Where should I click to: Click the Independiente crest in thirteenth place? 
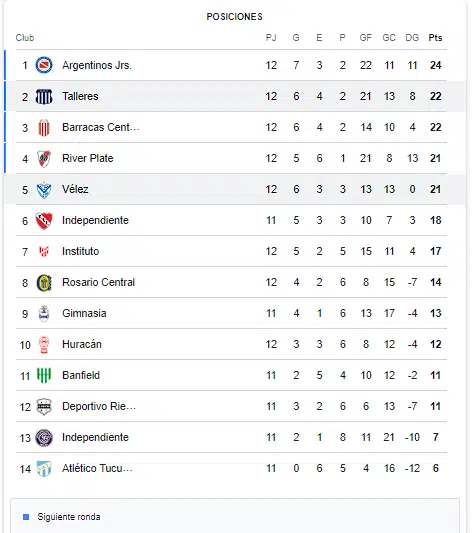(x=44, y=438)
